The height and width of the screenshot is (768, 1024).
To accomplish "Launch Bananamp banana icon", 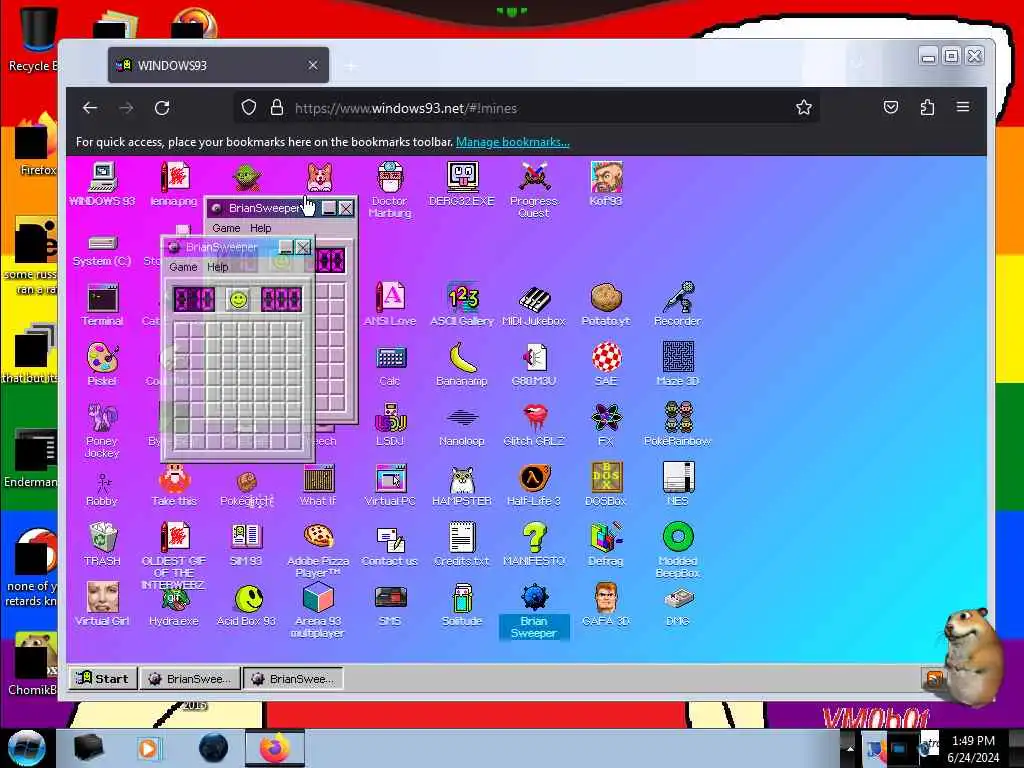I will coord(462,364).
